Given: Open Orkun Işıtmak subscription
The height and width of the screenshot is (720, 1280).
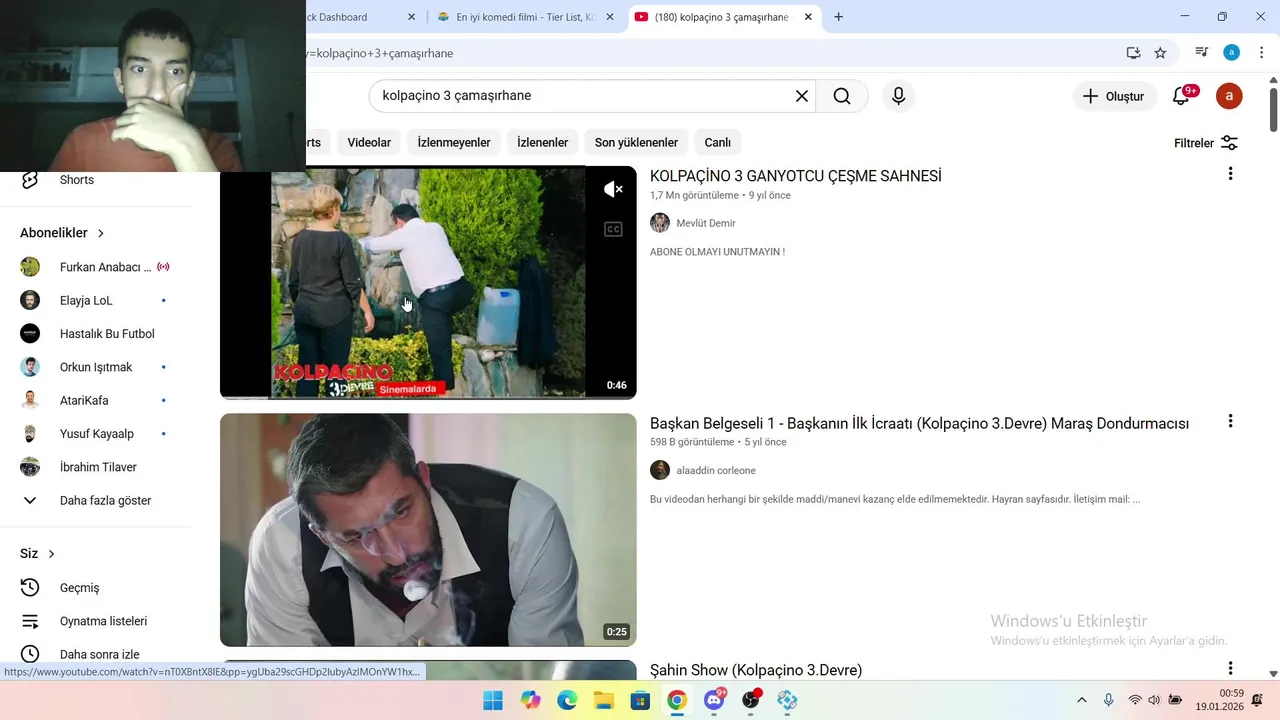Looking at the screenshot, I should click(x=96, y=367).
